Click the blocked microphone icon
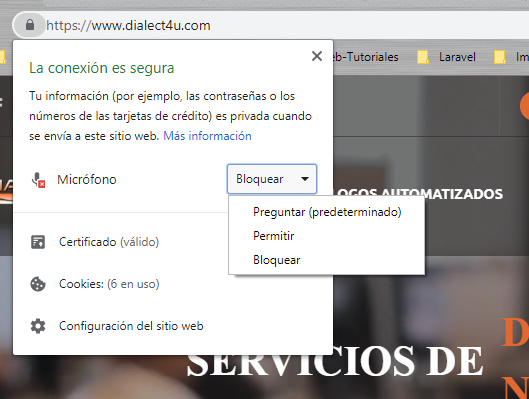This screenshot has height=399, width=529. [38, 180]
